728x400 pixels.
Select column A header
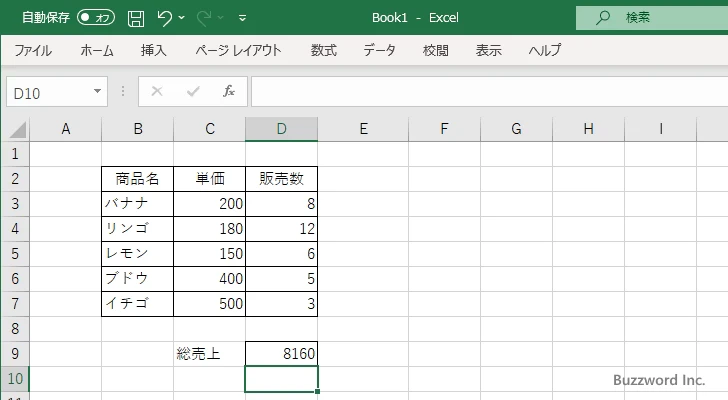(65, 129)
